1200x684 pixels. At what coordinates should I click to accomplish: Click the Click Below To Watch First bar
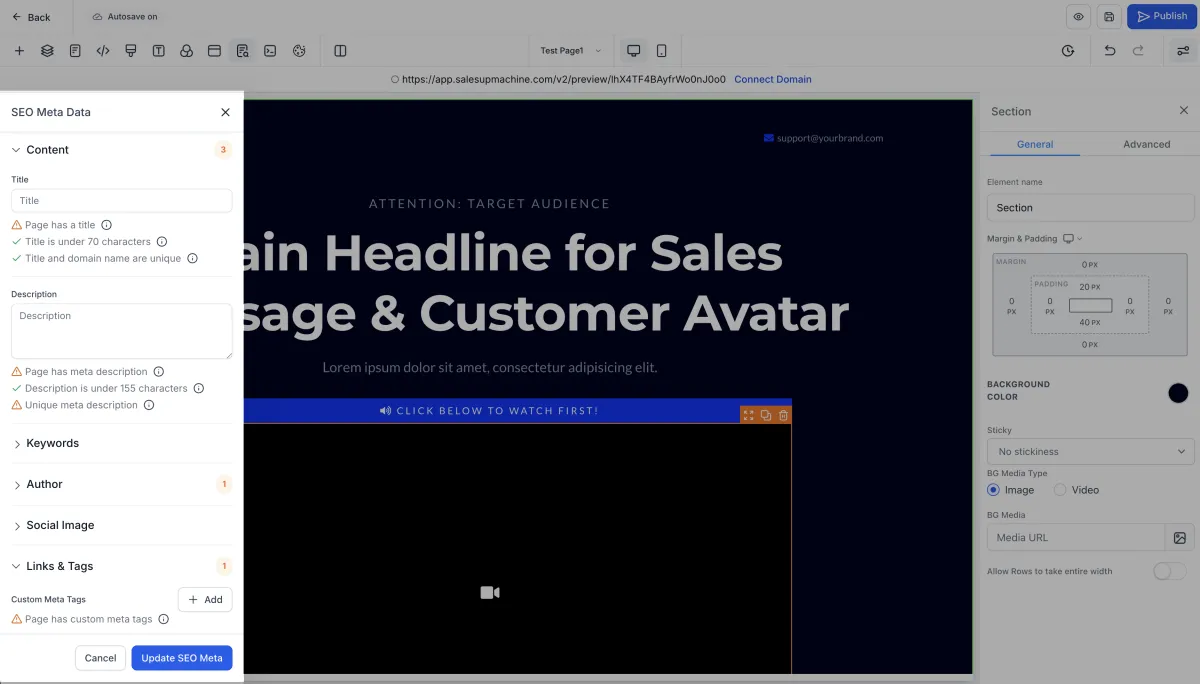pos(490,411)
